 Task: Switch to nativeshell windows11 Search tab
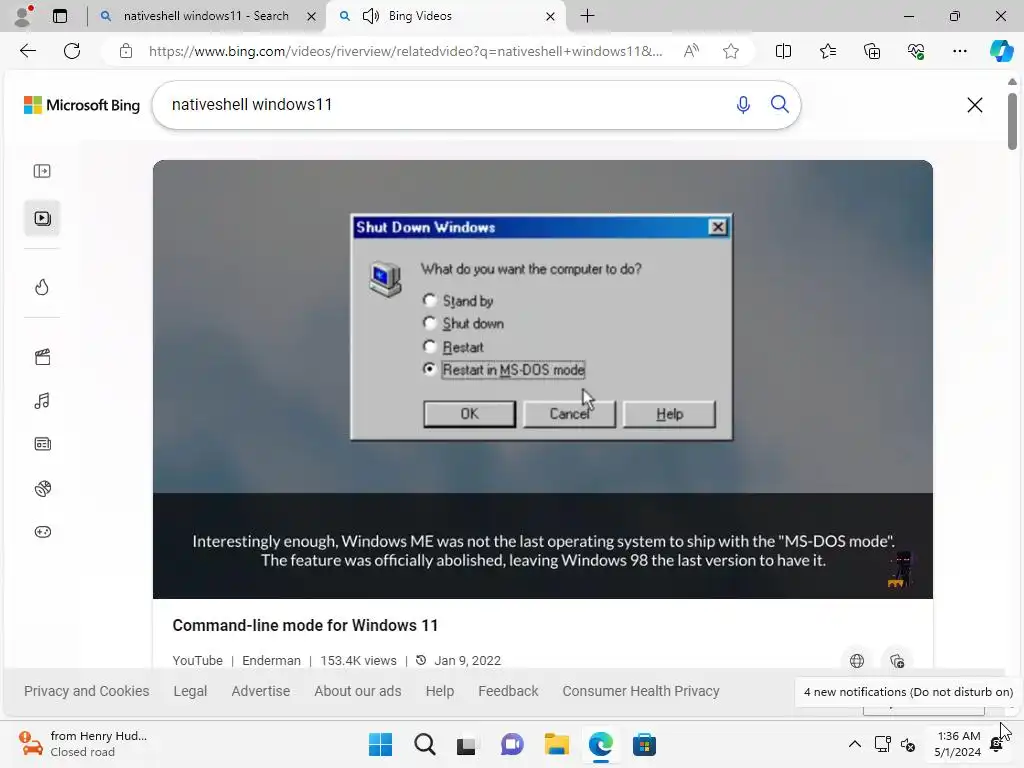(x=206, y=16)
